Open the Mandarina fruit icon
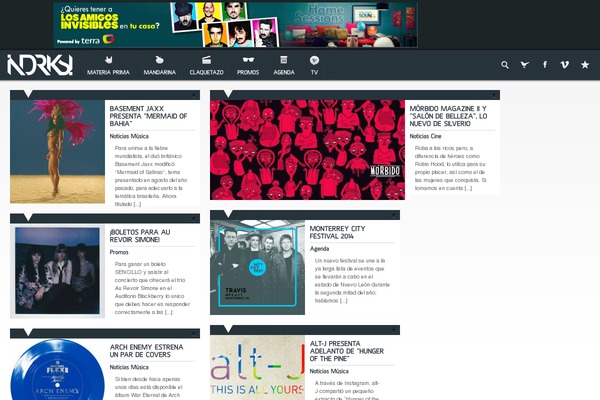Screen dimensions: 600x400 coord(160,60)
